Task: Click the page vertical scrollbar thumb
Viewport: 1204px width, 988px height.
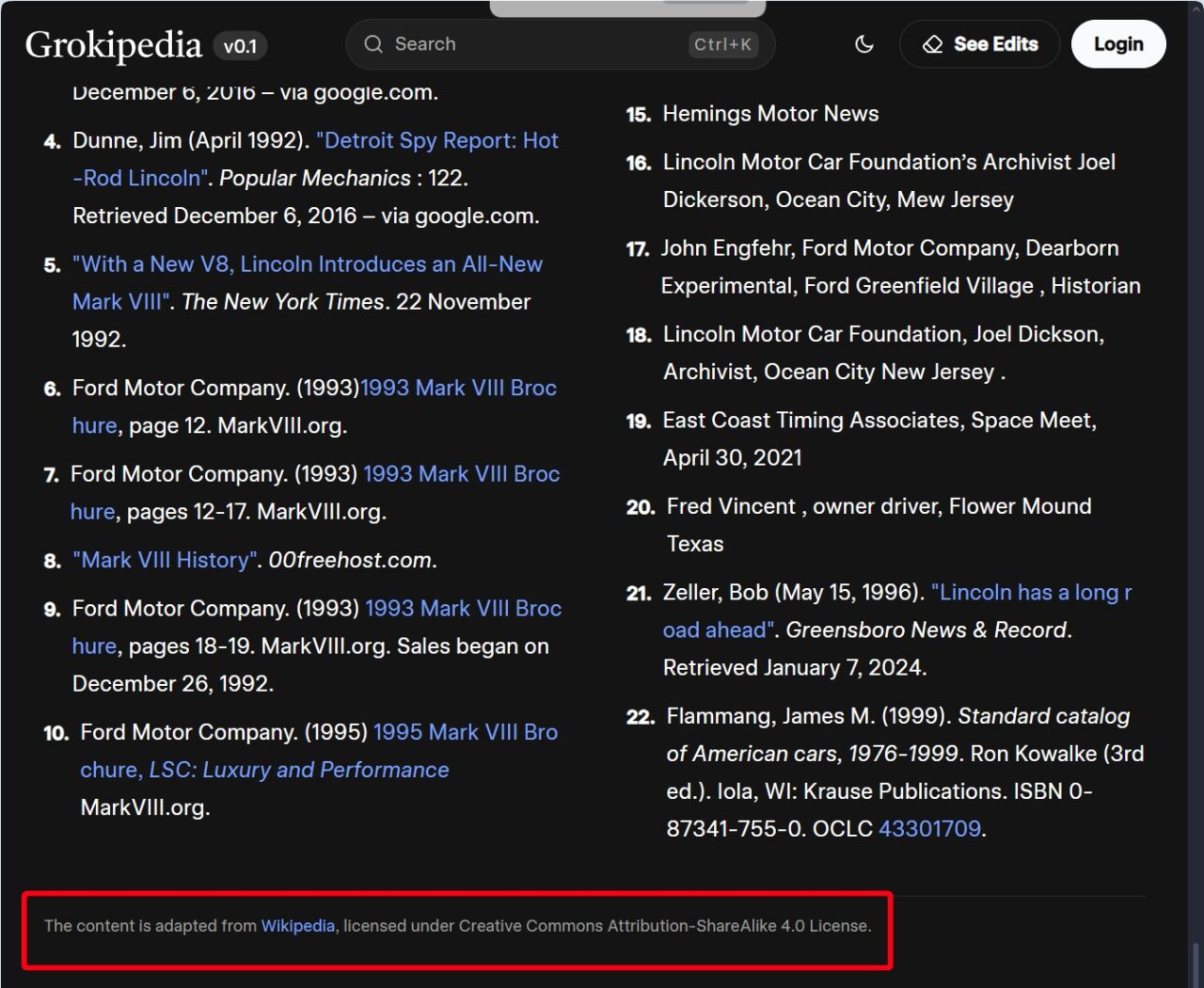Action: point(1196,964)
